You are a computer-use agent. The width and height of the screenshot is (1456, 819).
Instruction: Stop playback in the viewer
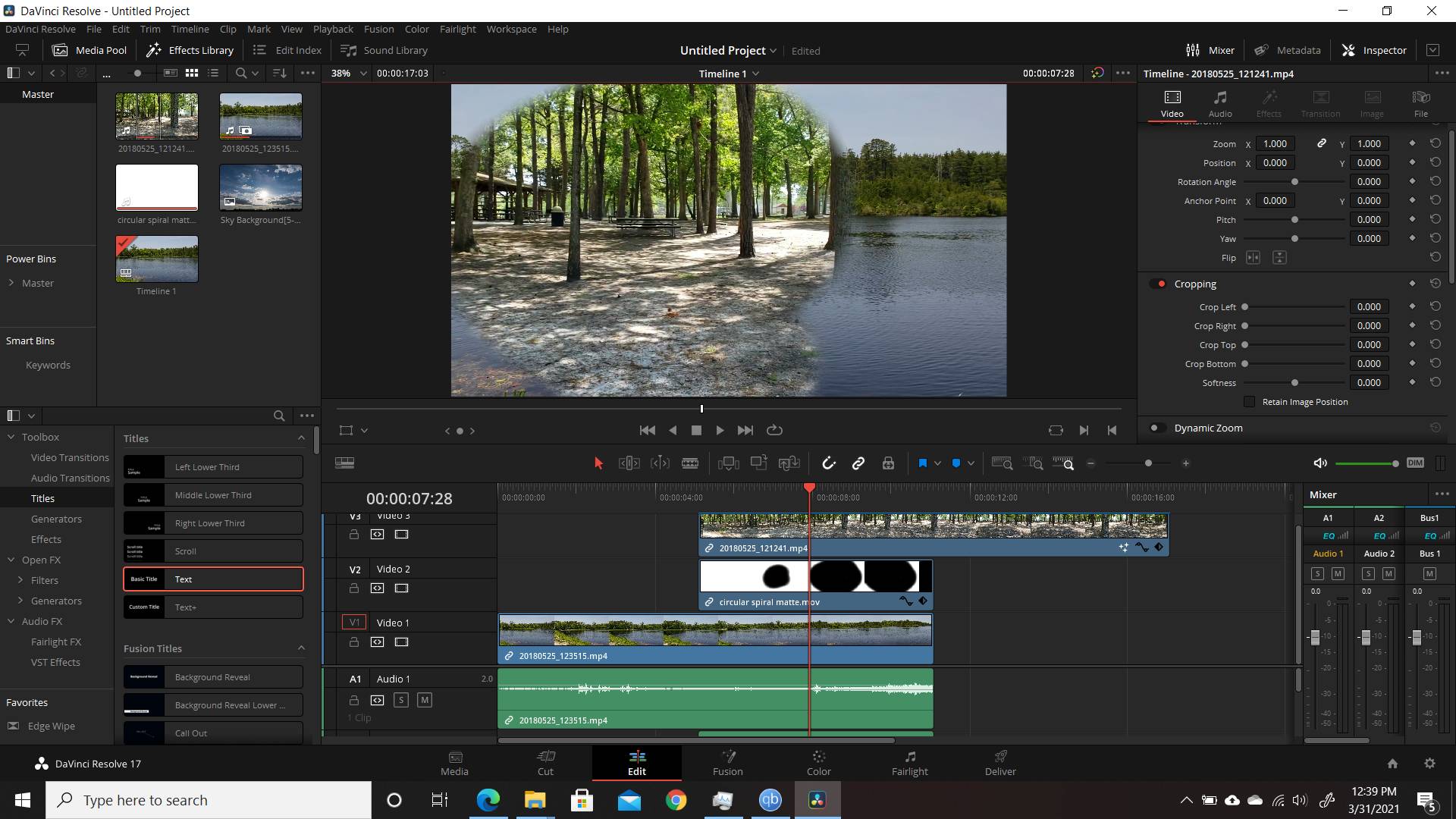(696, 430)
